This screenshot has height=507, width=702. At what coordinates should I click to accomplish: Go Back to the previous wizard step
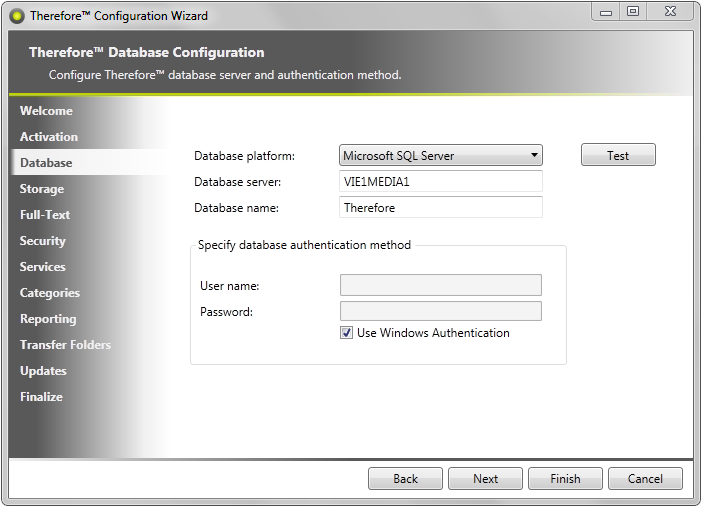[405, 479]
